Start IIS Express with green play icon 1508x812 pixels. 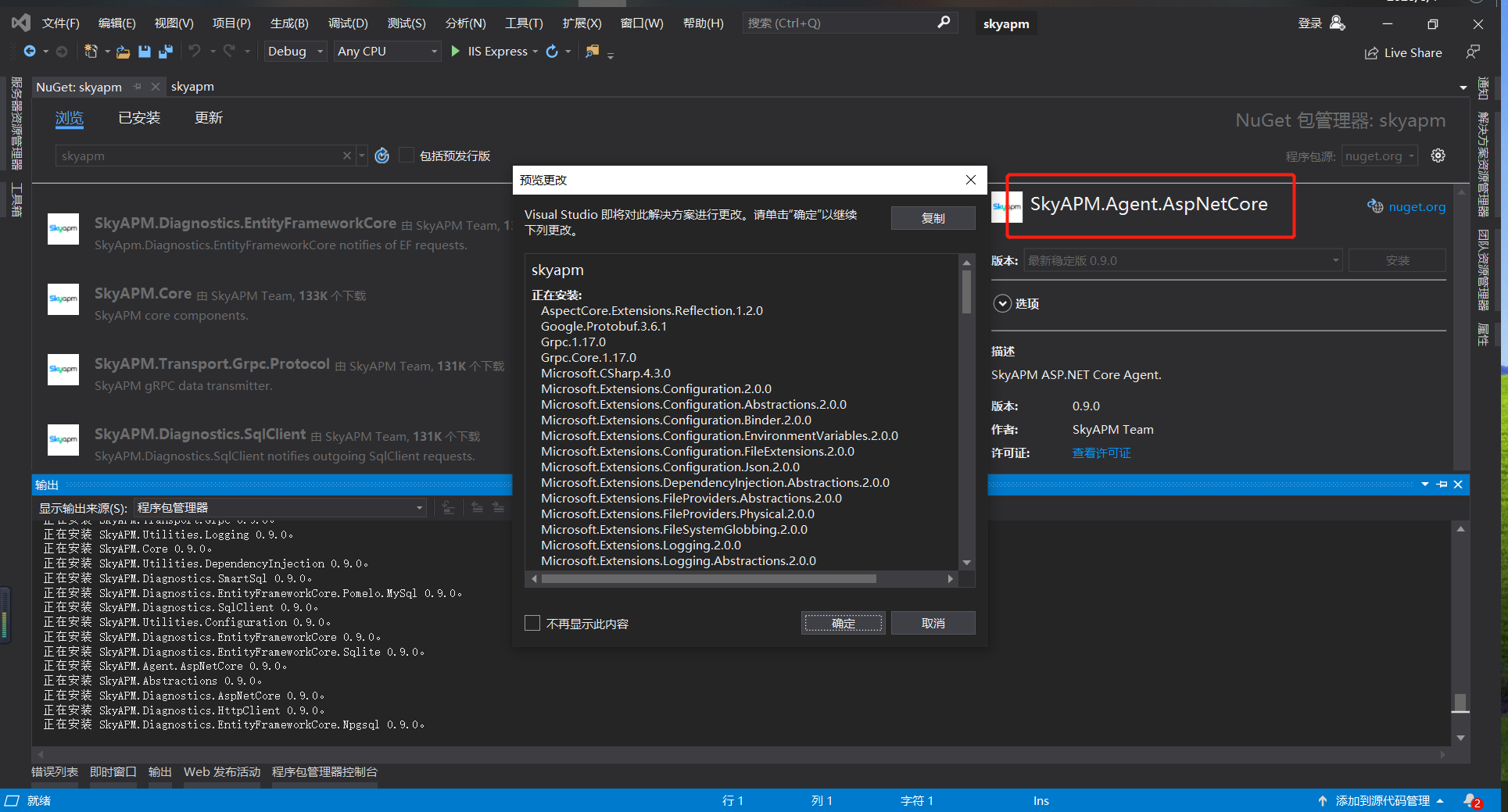click(456, 52)
